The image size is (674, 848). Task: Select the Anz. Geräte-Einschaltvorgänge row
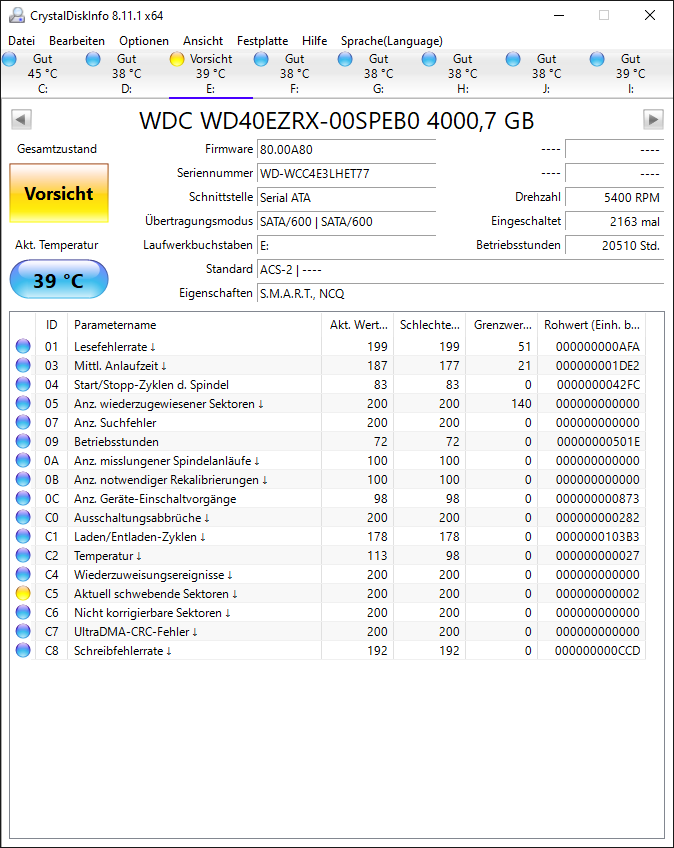pyautogui.click(x=328, y=499)
